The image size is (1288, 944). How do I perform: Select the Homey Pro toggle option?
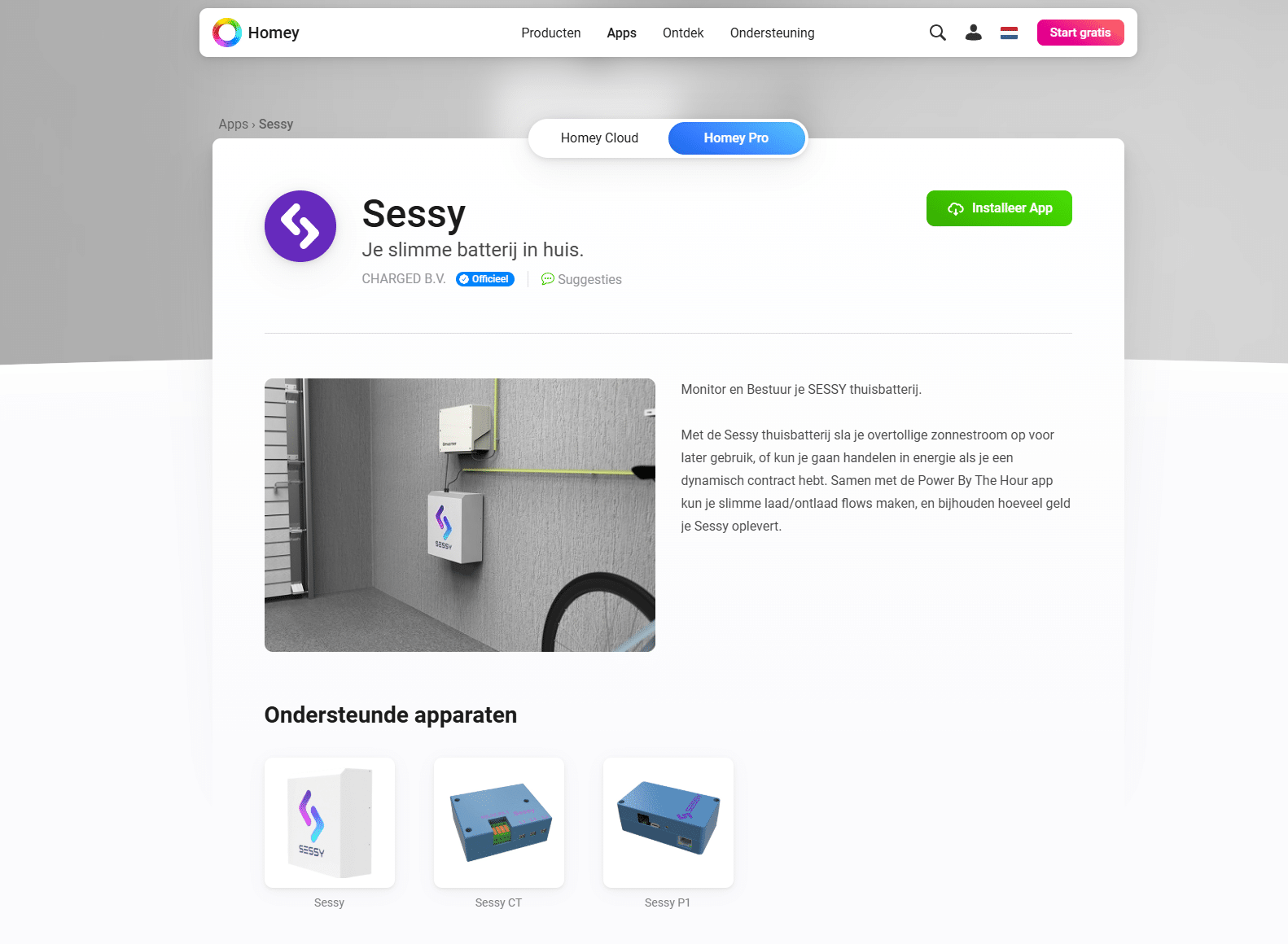(736, 138)
